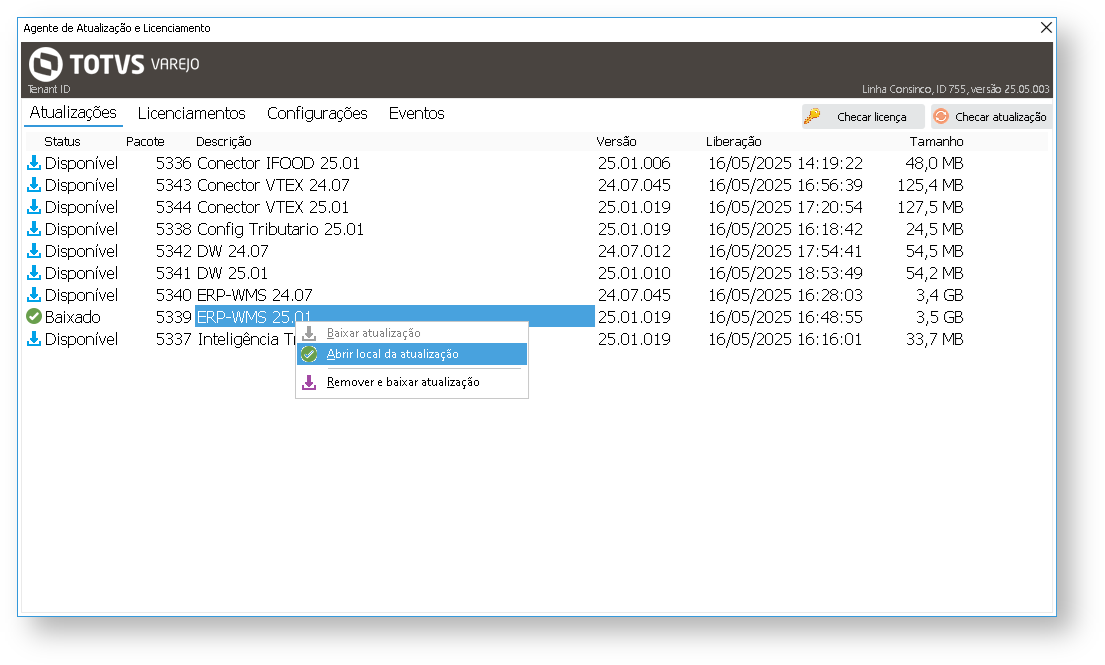Click the download icon for DW 24.07
This screenshot has height=665, width=1105.
point(33,251)
